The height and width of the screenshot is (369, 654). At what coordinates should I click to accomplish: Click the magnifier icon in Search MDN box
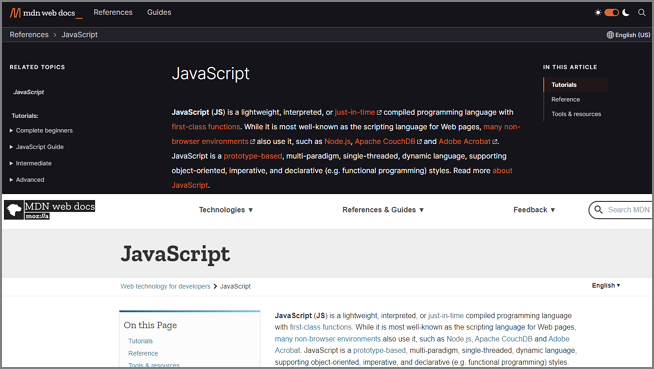click(x=598, y=210)
